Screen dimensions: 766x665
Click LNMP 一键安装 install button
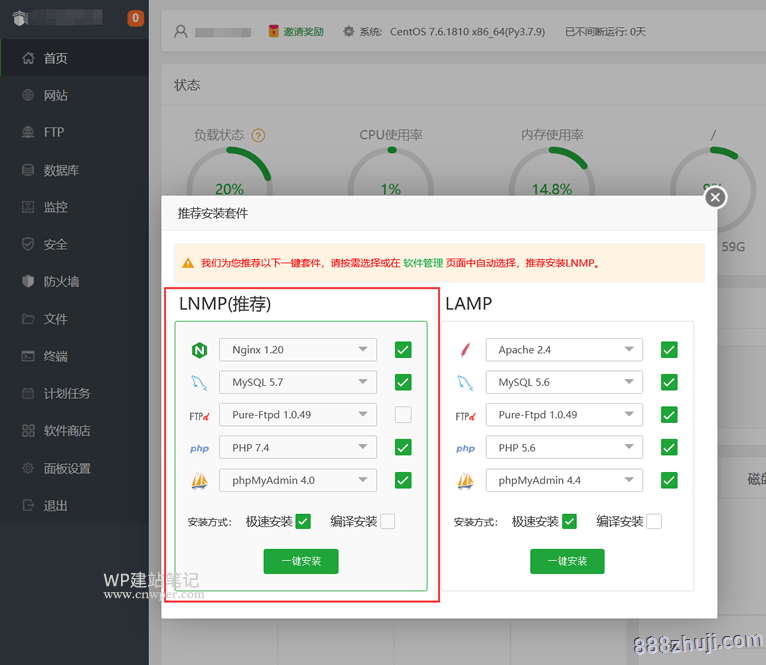pos(301,561)
